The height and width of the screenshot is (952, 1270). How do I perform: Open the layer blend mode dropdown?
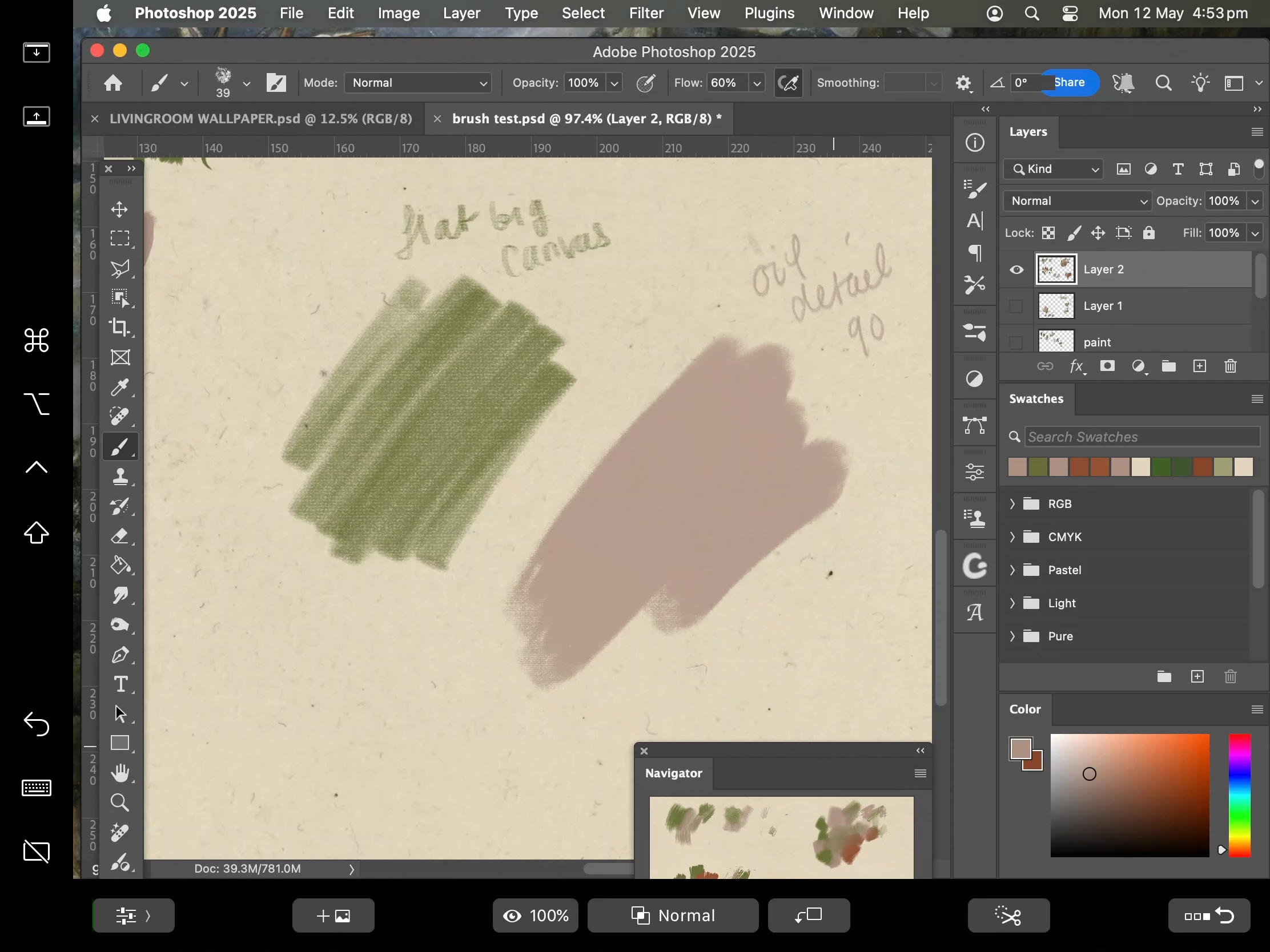(1078, 201)
